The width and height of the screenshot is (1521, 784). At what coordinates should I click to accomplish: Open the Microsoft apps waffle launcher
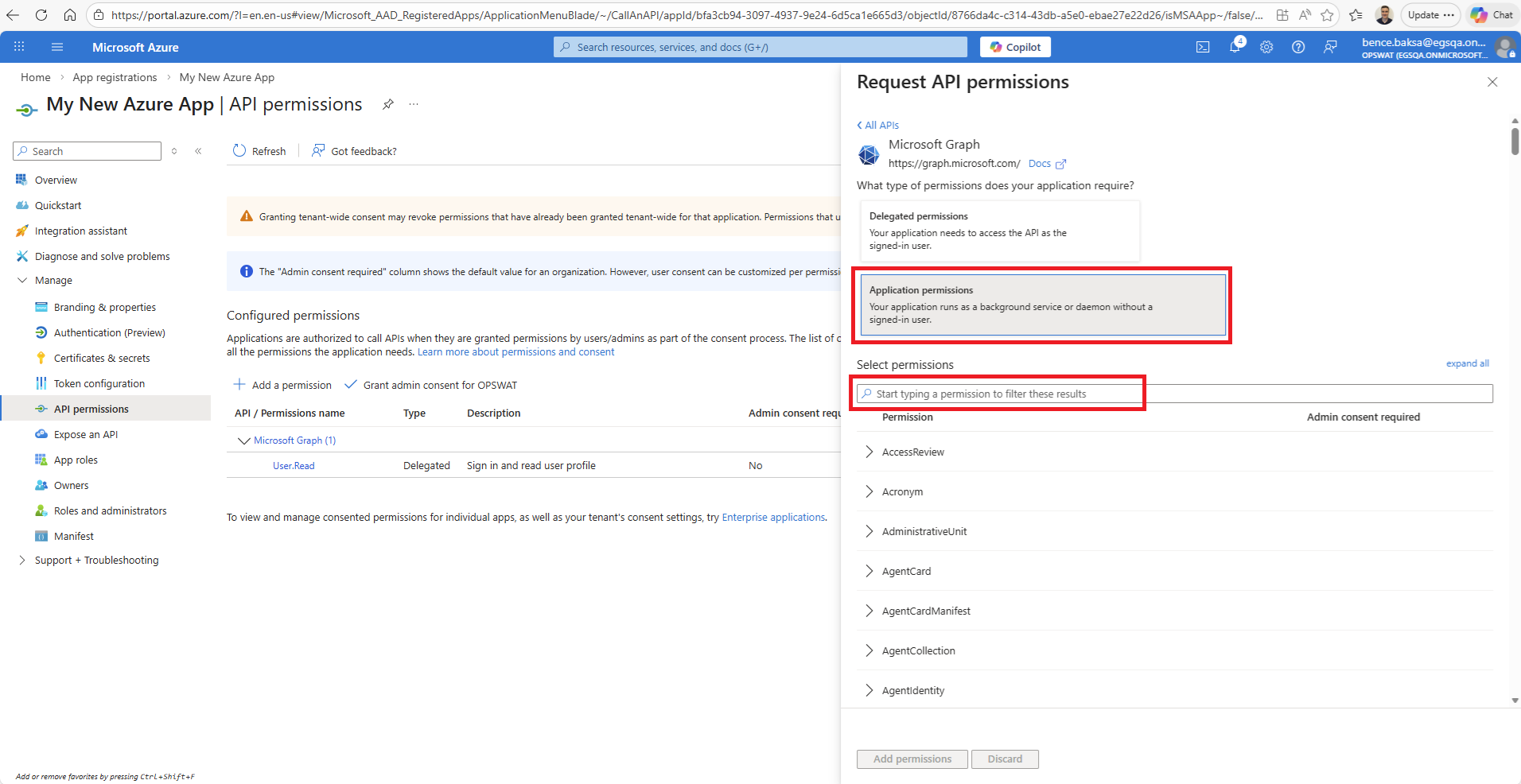click(19, 47)
